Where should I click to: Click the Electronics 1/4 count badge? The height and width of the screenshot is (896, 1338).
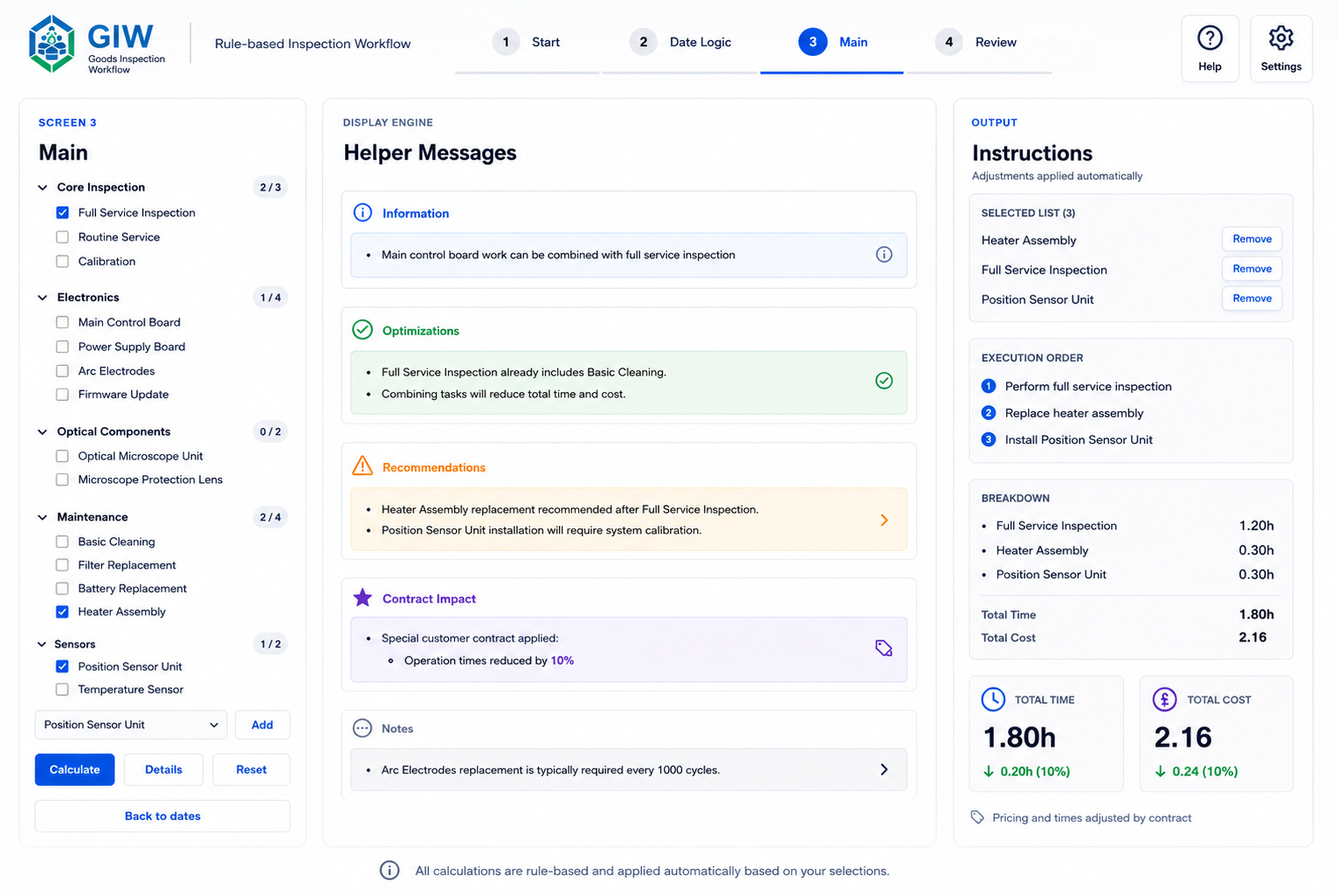(x=271, y=297)
